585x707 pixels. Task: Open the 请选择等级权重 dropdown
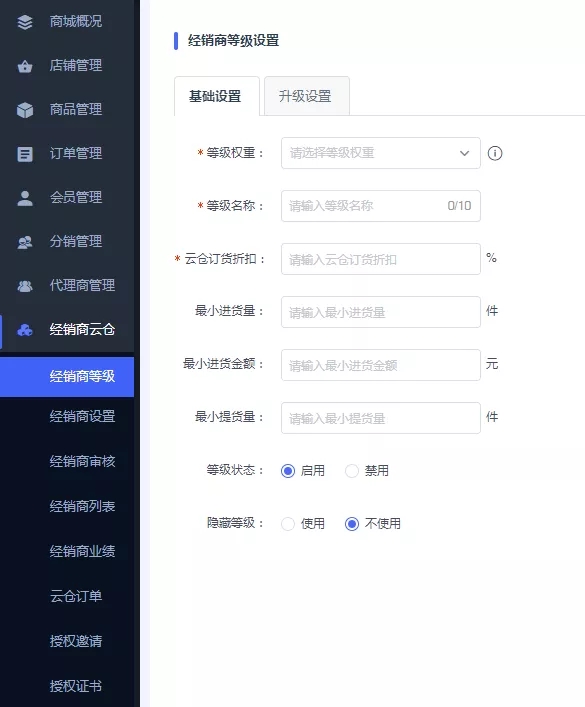[x=381, y=153]
